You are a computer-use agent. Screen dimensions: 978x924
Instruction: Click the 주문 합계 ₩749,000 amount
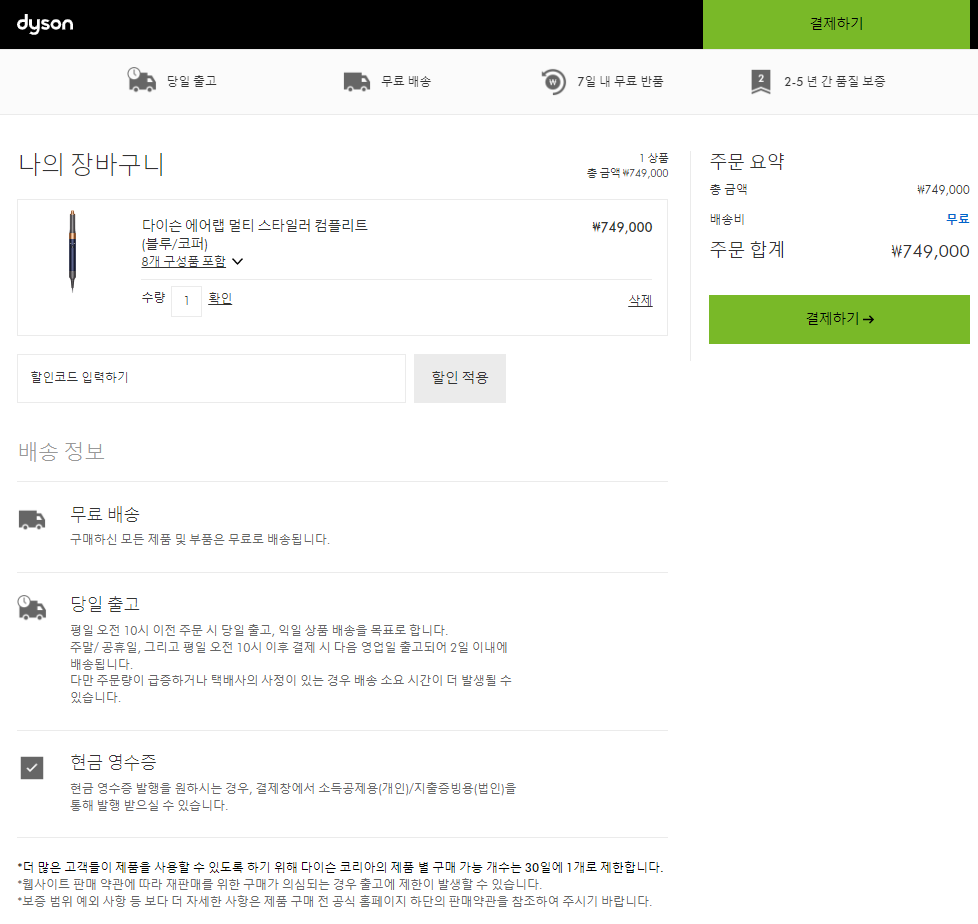click(x=930, y=251)
